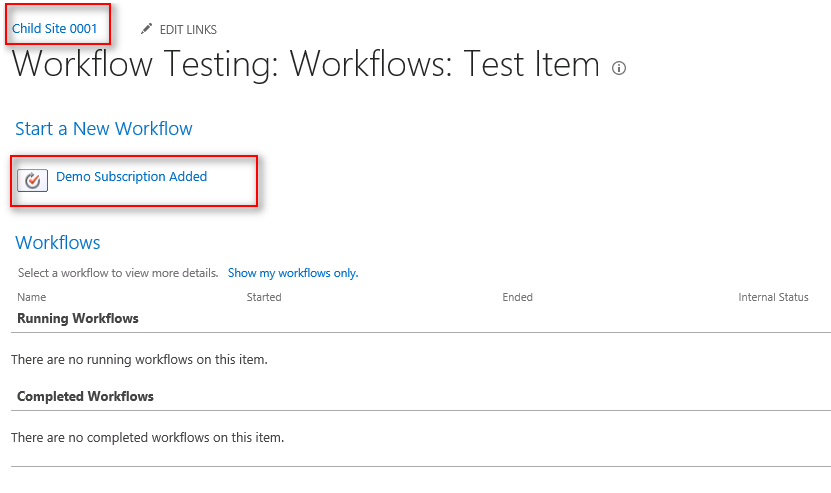The width and height of the screenshot is (831, 493).
Task: Start the Demo Subscription Added workflow
Action: tap(131, 177)
